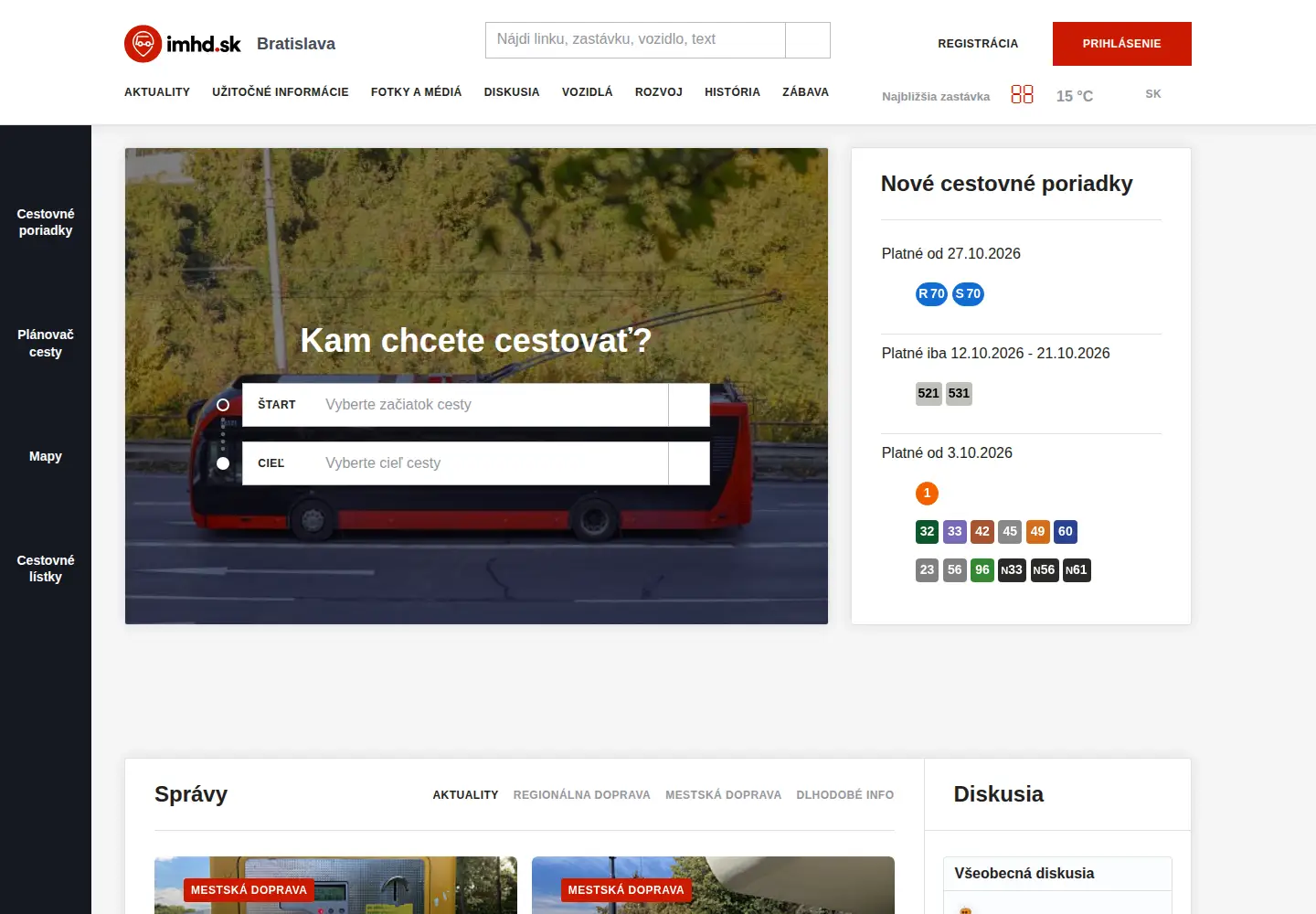Open Cestovné poriadky in sidebar
The image size is (1316, 914).
click(46, 222)
